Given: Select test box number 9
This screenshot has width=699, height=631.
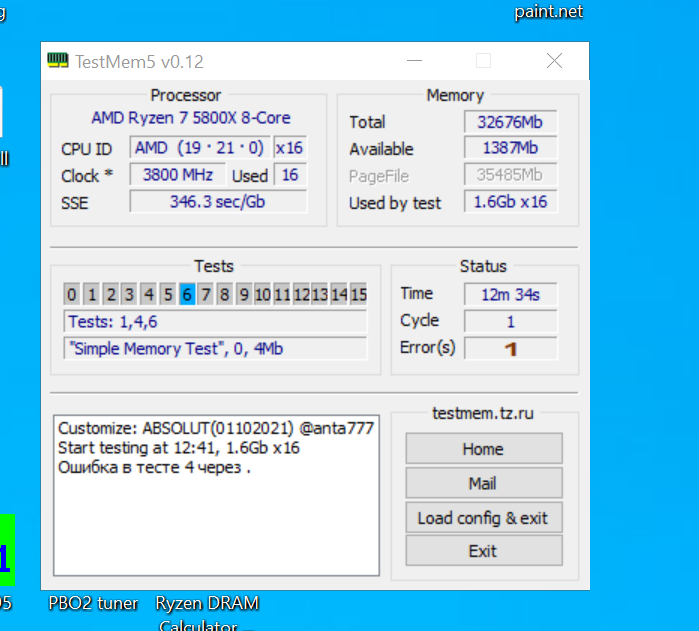Looking at the screenshot, I should click(244, 294).
